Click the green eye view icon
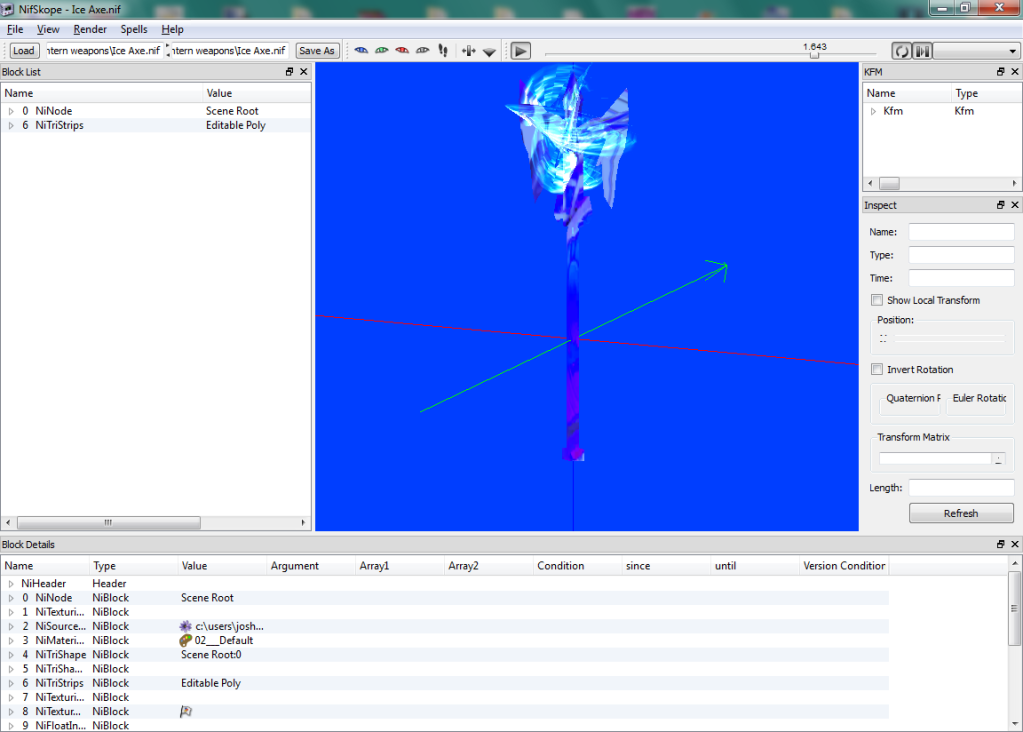The height and width of the screenshot is (732, 1023). pyautogui.click(x=381, y=50)
